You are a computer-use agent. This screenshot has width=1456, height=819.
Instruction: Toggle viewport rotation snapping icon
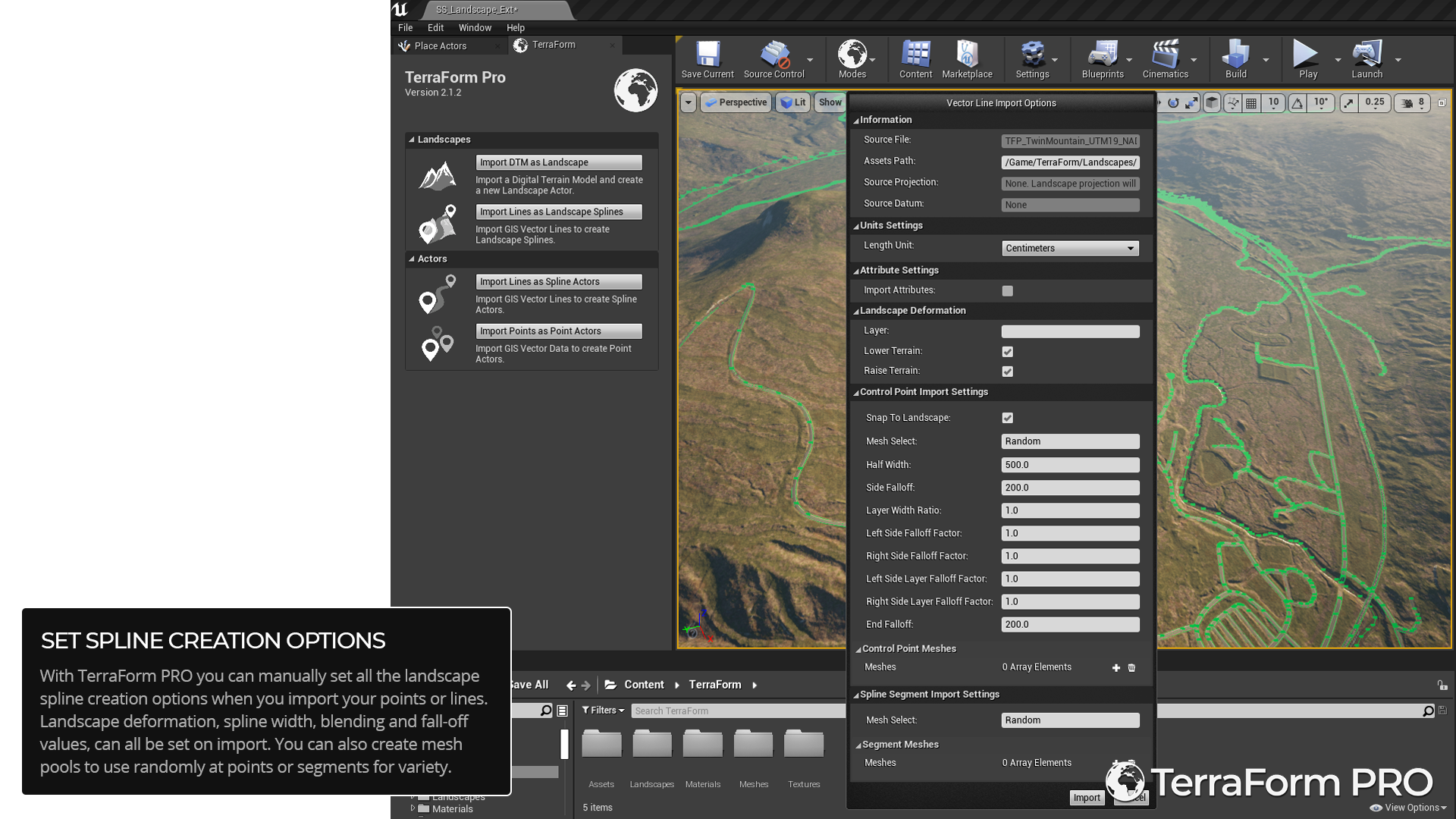coord(1298,103)
